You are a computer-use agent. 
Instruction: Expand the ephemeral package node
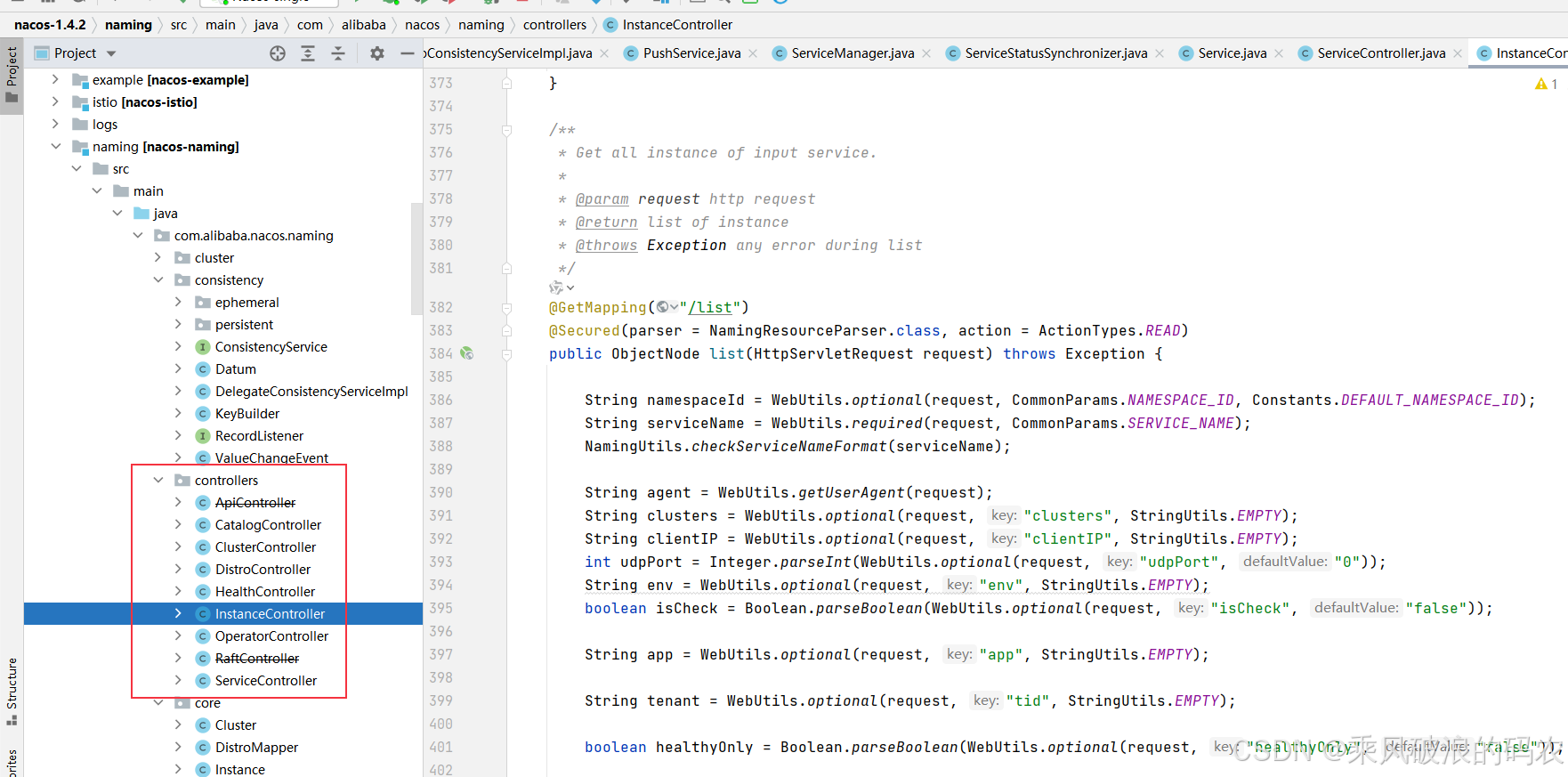coord(178,303)
